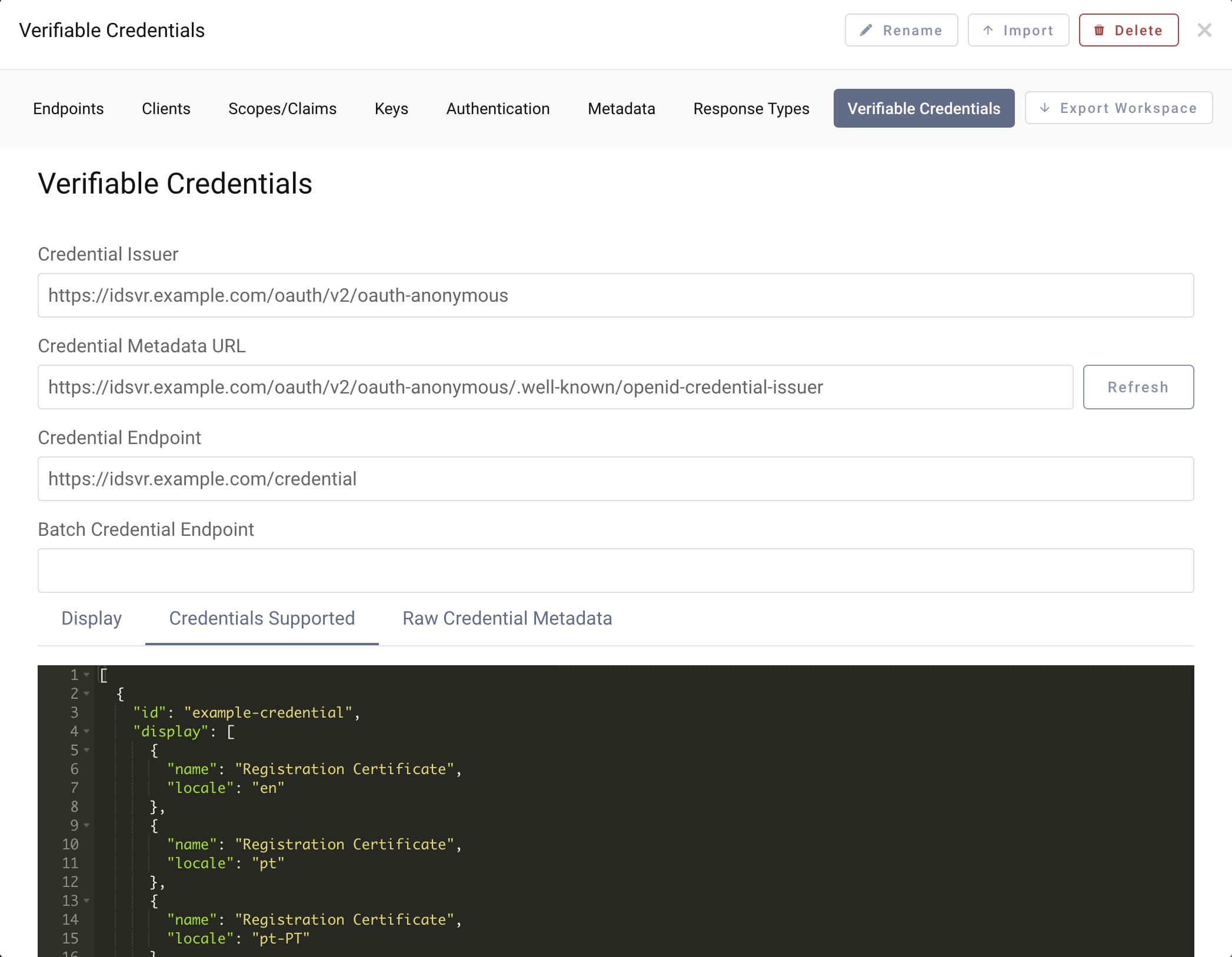Click the empty Batch Credential Endpoint field
This screenshot has width=1232, height=957.
coord(615,570)
